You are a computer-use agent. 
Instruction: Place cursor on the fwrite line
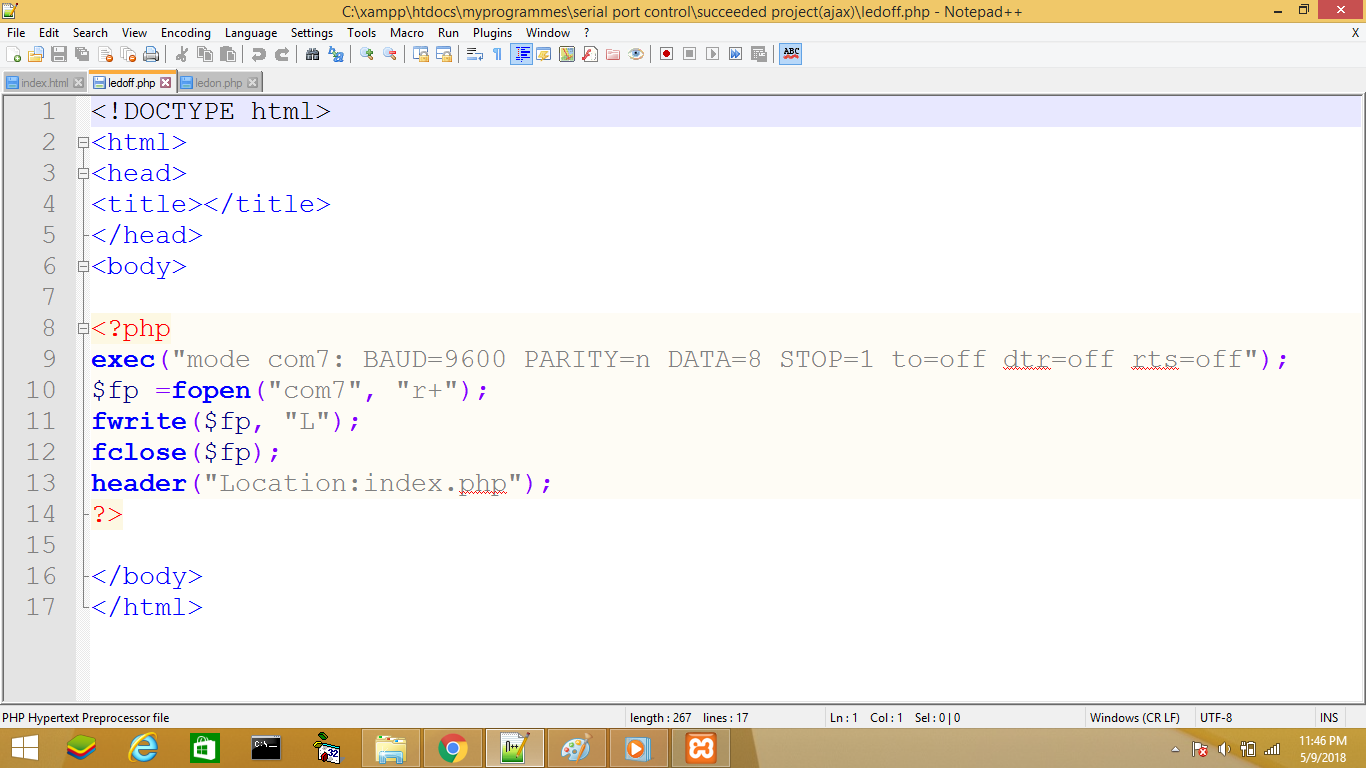[x=225, y=422]
